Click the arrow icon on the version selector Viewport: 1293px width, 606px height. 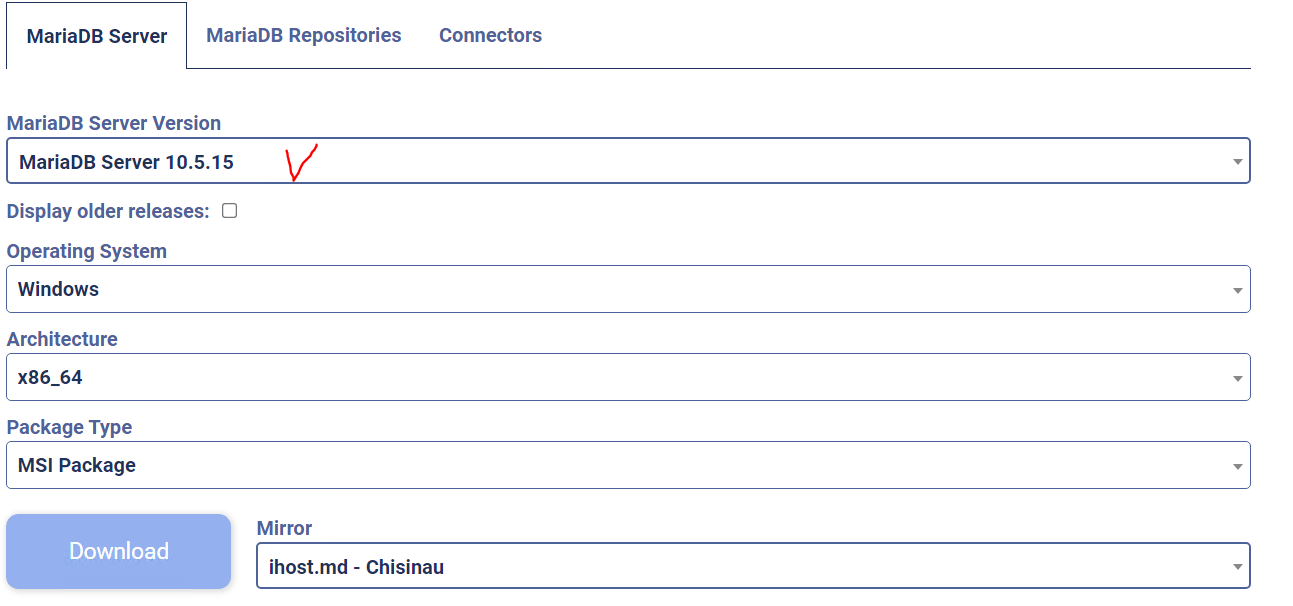click(1237, 162)
